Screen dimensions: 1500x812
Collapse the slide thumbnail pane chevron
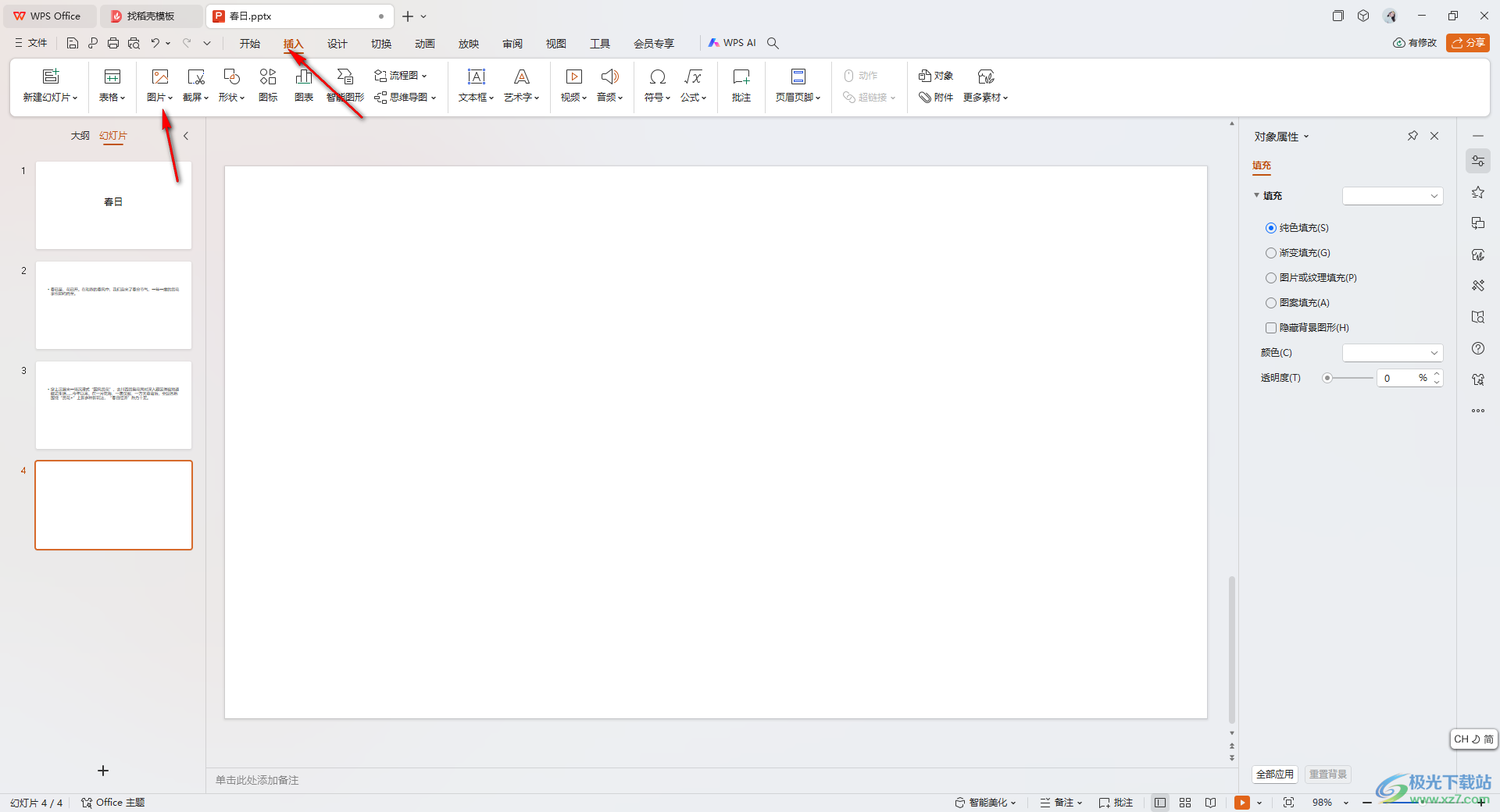pos(186,136)
